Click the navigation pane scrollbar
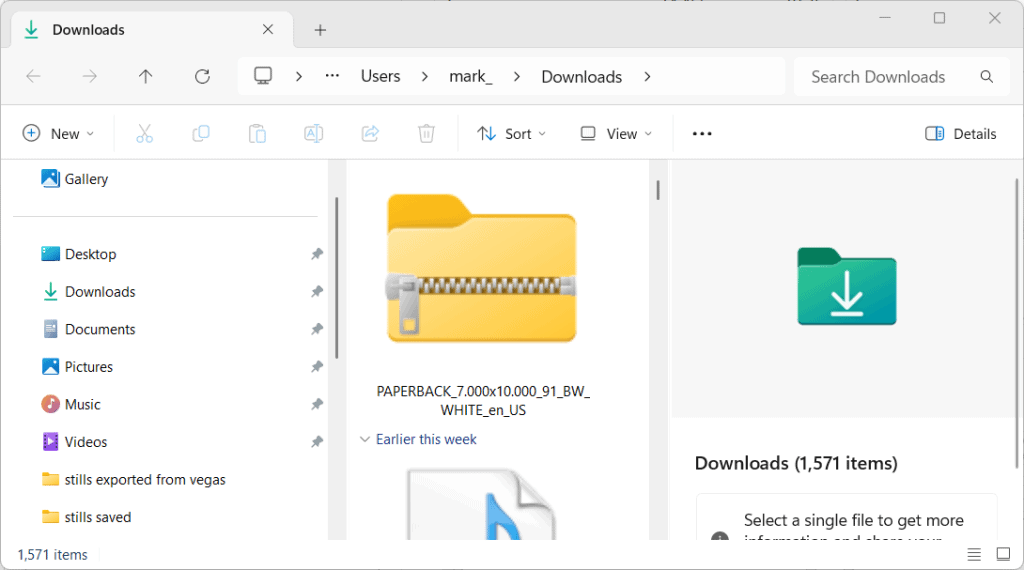Screen dimensions: 1024x570 (x=337, y=277)
